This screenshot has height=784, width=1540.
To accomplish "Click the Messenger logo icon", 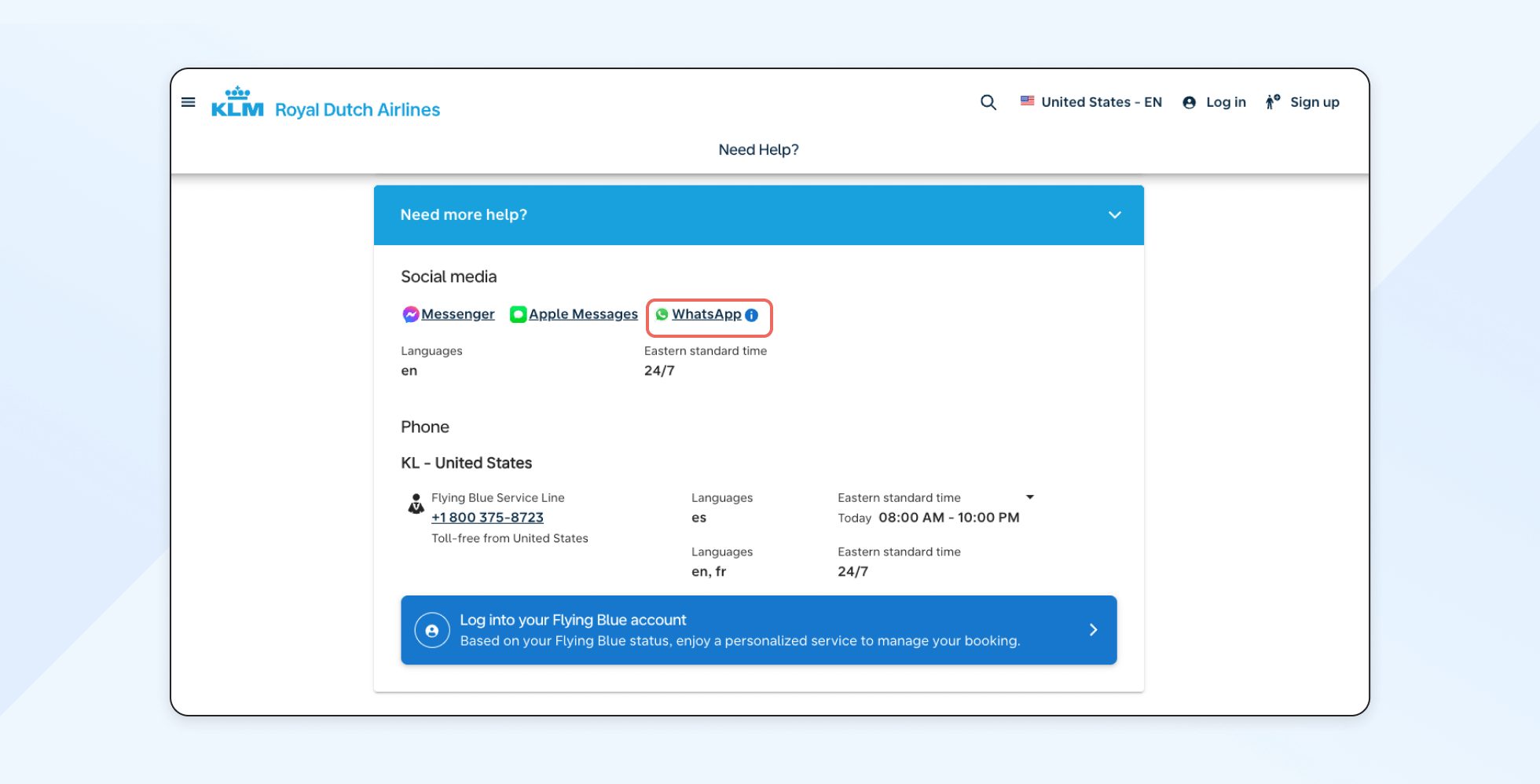I will click(x=410, y=314).
